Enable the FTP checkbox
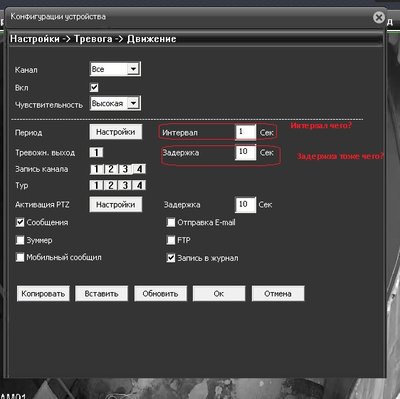This screenshot has height=399, width=400. pos(171,240)
